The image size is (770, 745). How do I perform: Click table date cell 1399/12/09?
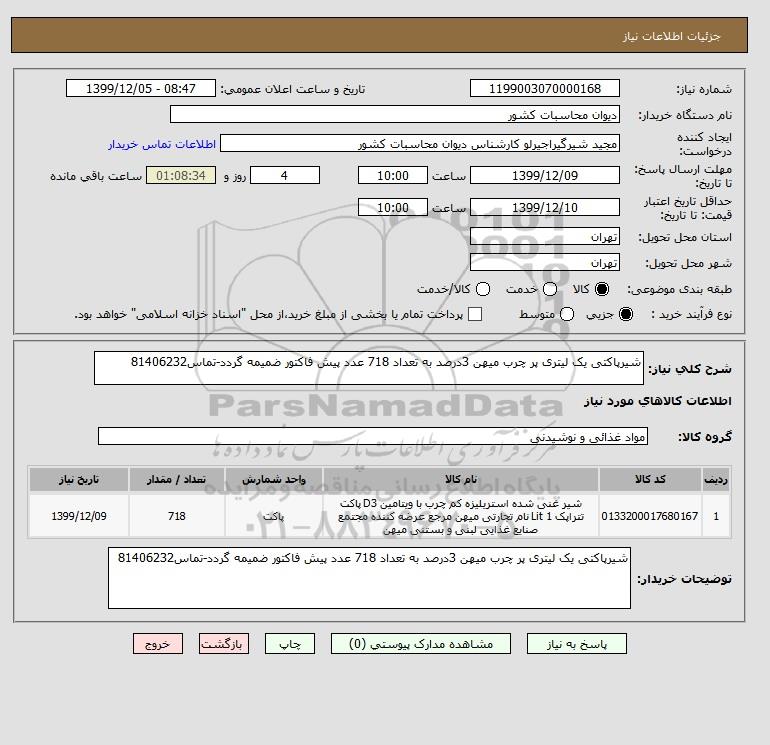[79, 516]
